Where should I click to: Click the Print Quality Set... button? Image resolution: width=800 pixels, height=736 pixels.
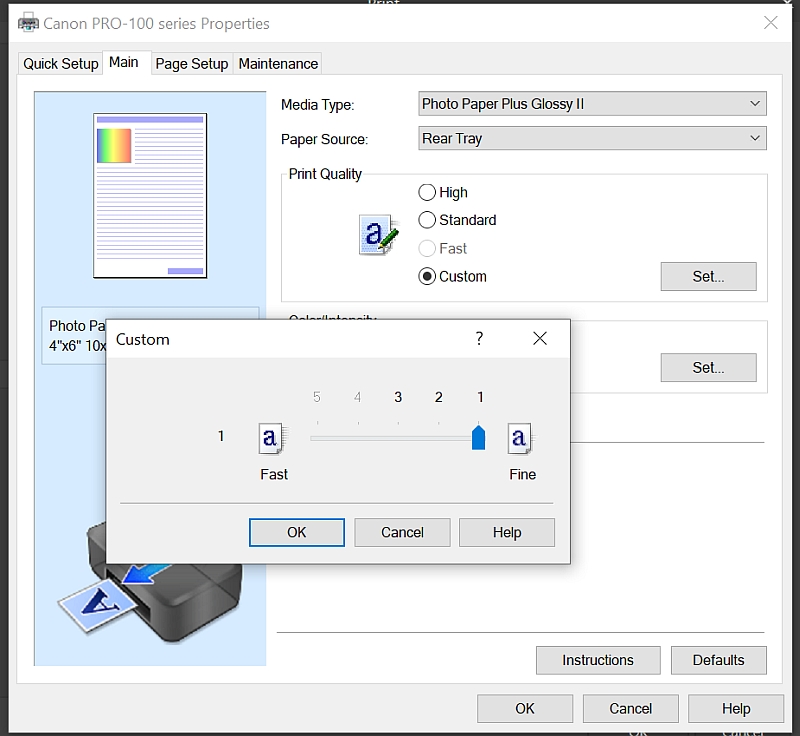pos(708,277)
